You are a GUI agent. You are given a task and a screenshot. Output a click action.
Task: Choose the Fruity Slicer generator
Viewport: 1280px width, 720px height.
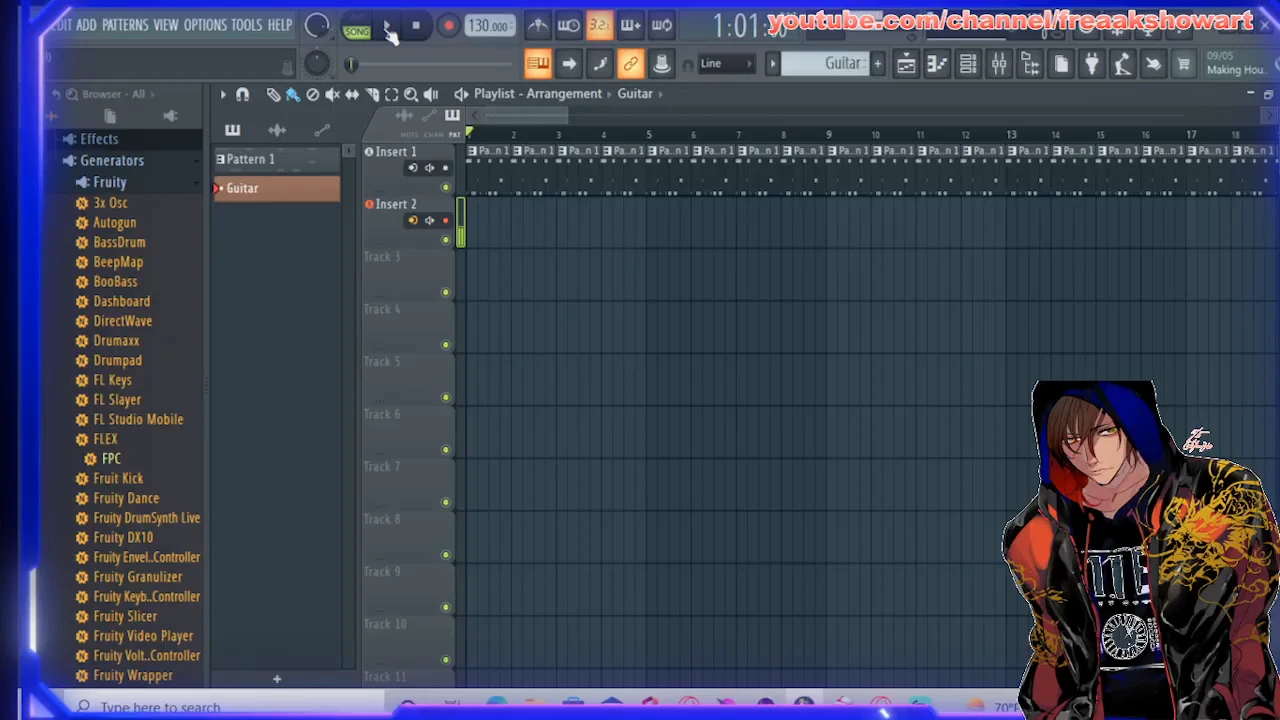click(x=125, y=616)
